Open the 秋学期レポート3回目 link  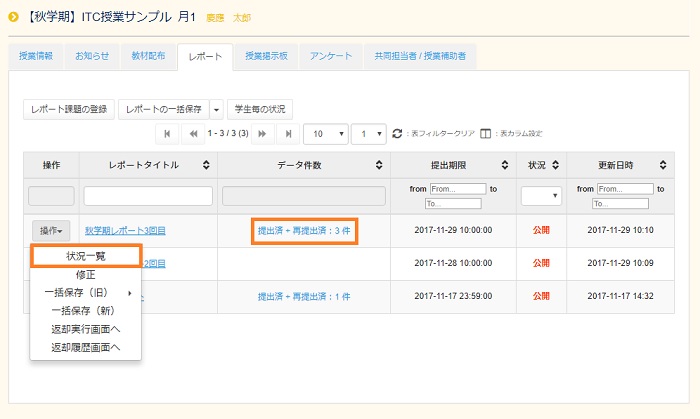(x=125, y=231)
